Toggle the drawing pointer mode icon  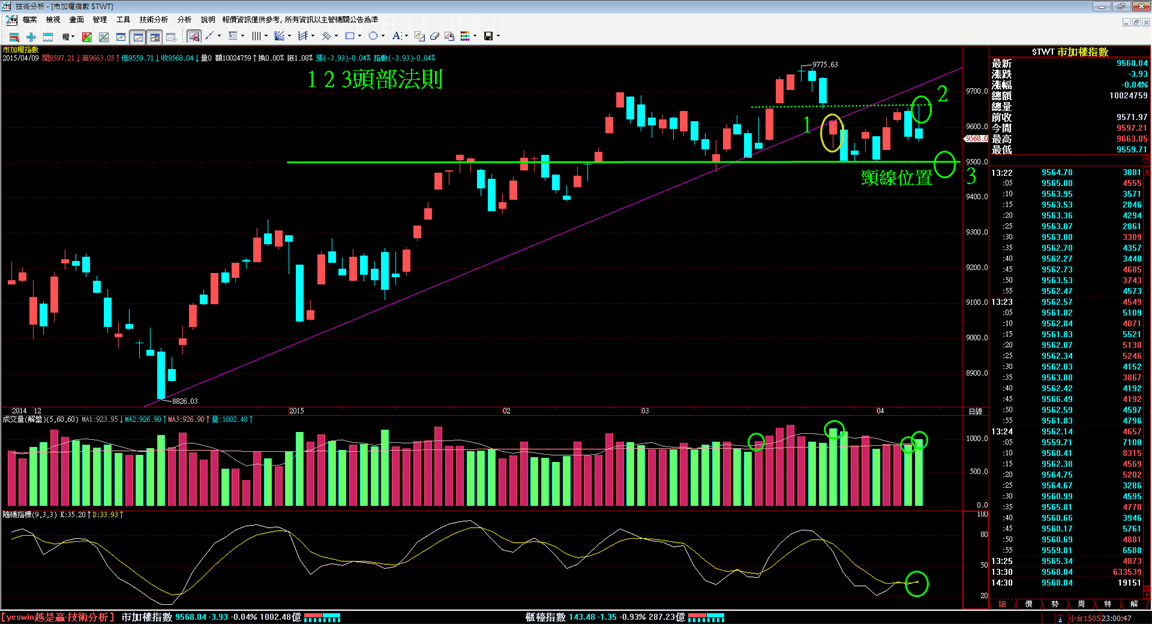pyautogui.click(x=194, y=36)
